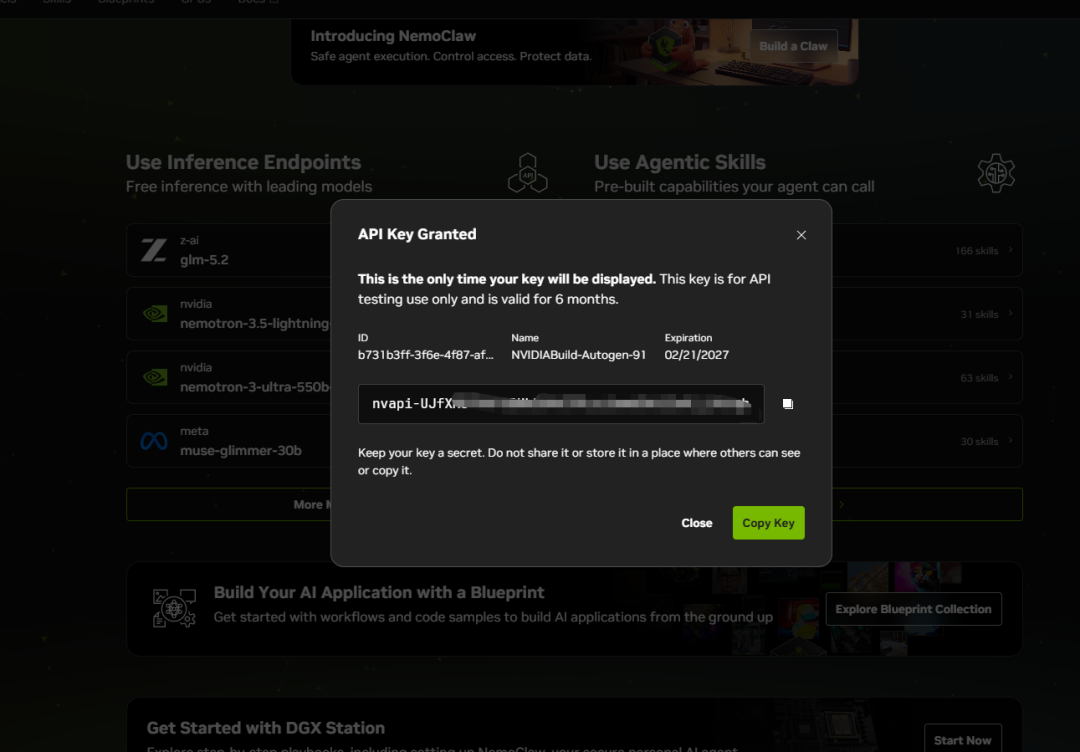Click the Use Inference Endpoints heading

tap(243, 163)
